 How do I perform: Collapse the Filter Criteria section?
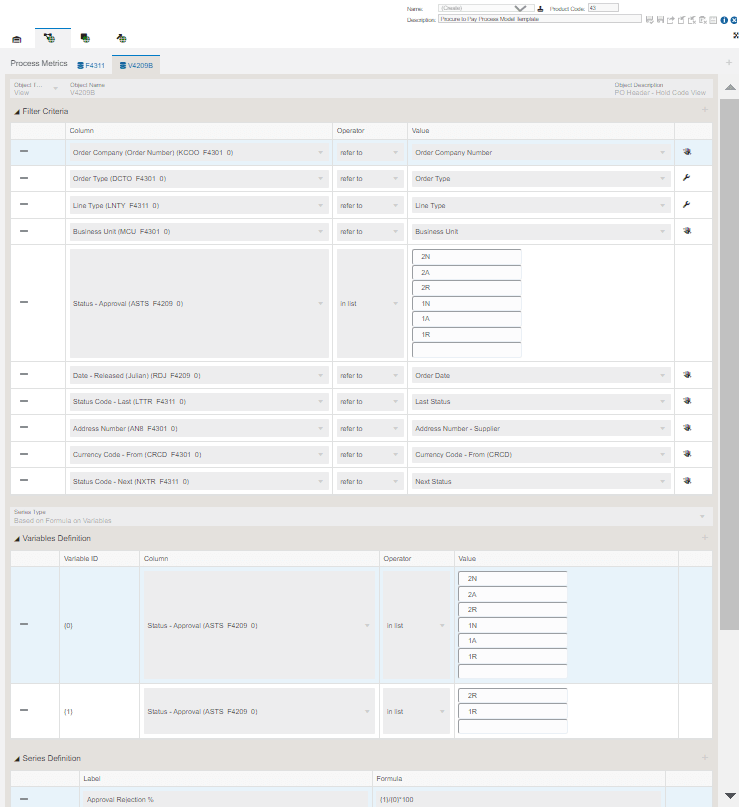coord(16,112)
